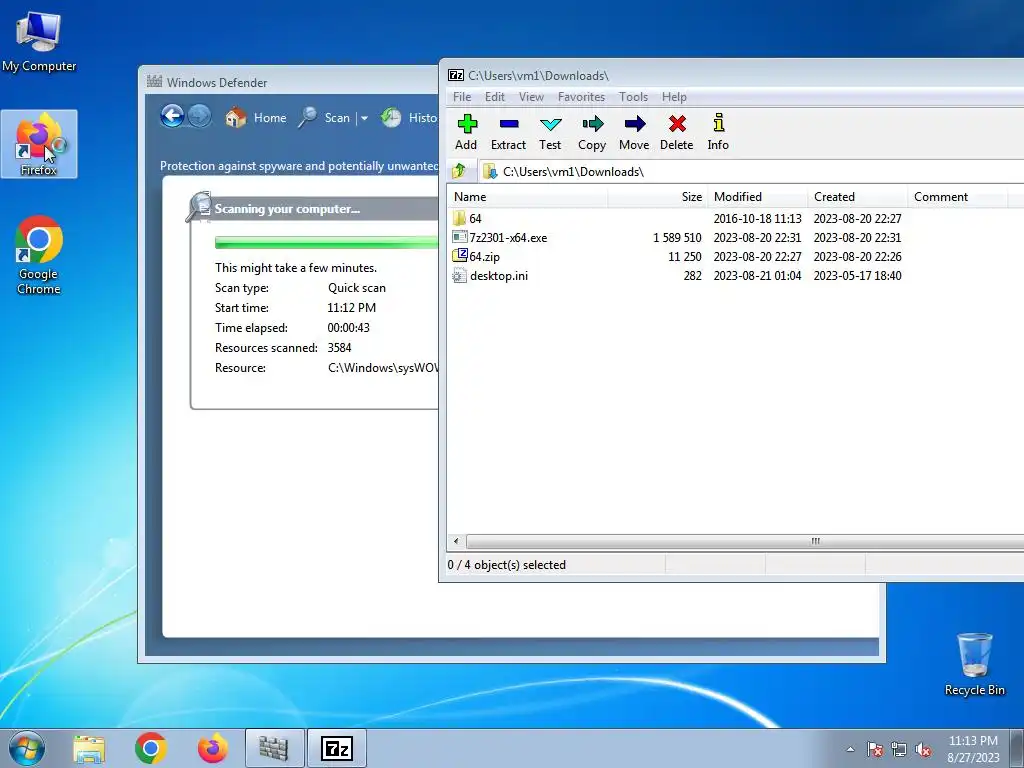Open the File menu in 7-Zip
Image resolution: width=1024 pixels, height=768 pixels.
click(x=462, y=97)
